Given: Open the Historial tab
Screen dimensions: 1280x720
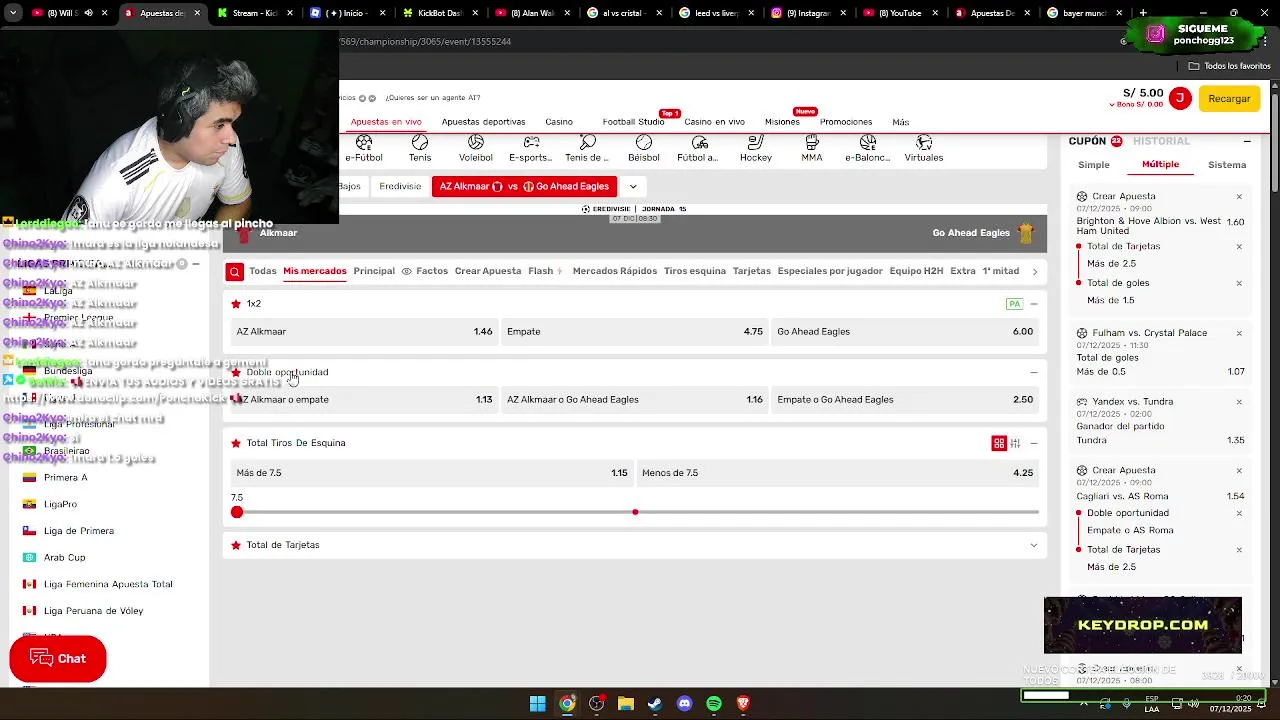Looking at the screenshot, I should (x=1161, y=141).
